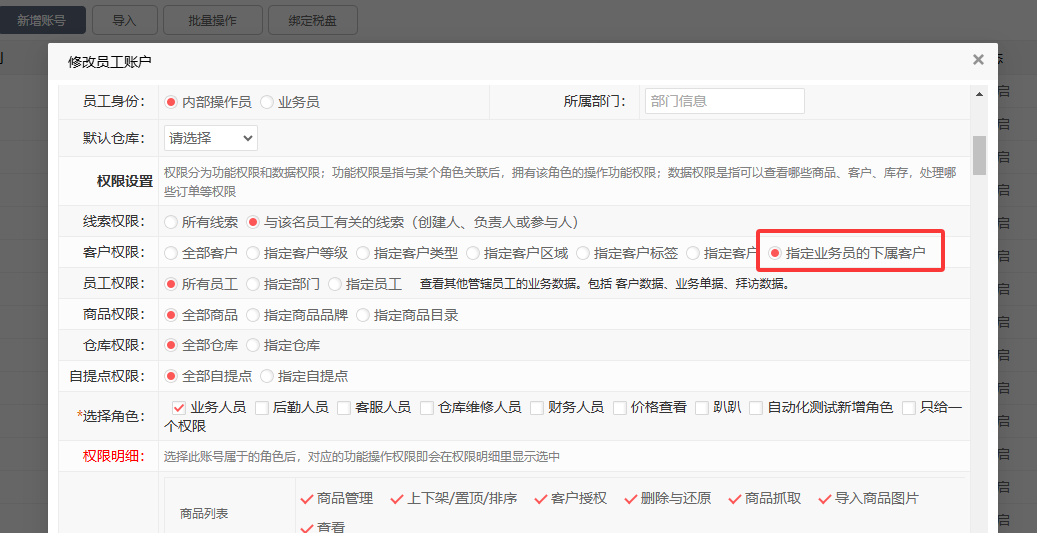Click the 绑定税盘 button

(312, 19)
